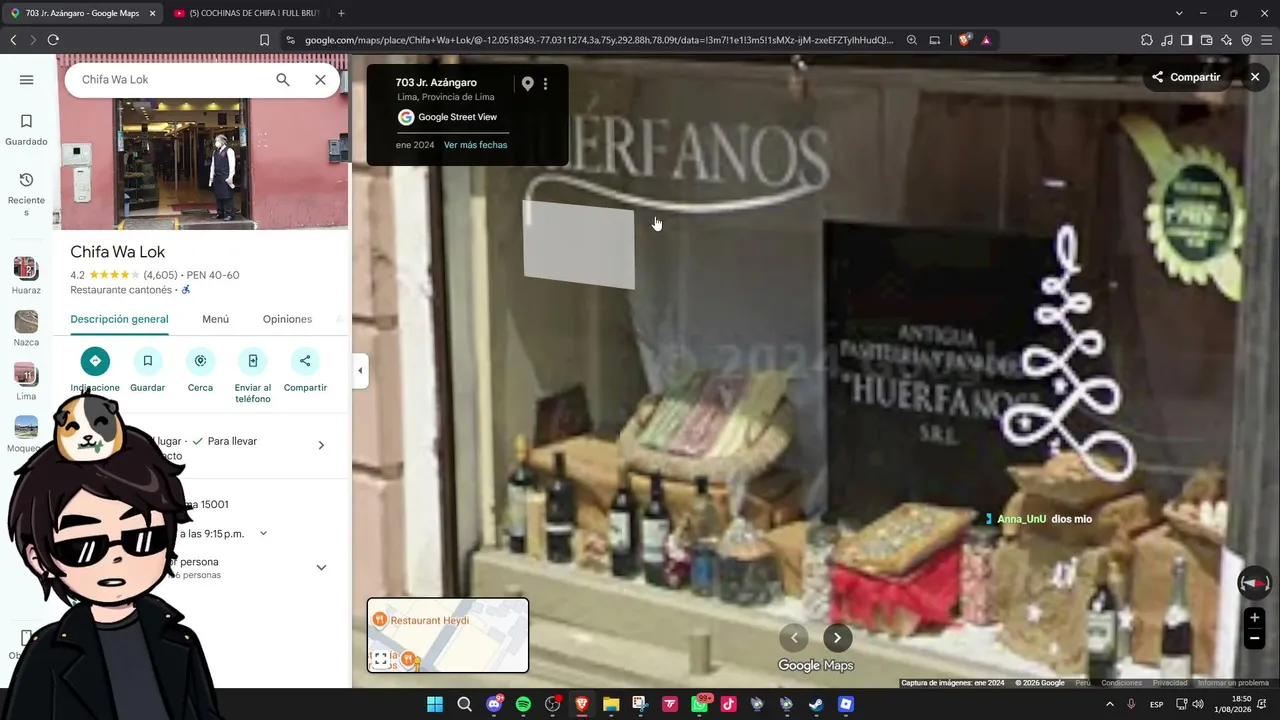Switch to the Menú tab
The width and height of the screenshot is (1280, 720).
(215, 319)
